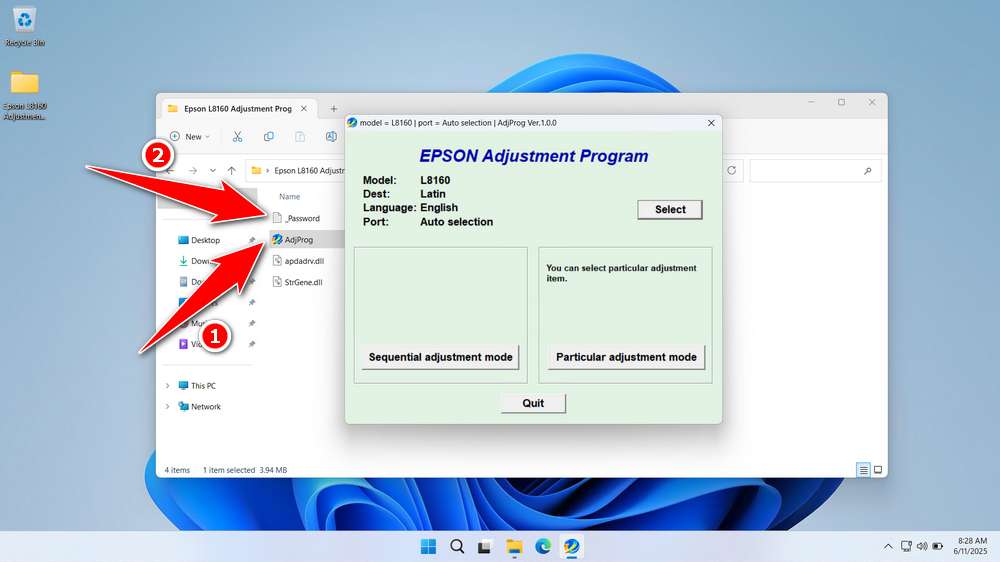Open the Recycle Bin desktop icon
This screenshot has height=562, width=1000.
tap(24, 27)
